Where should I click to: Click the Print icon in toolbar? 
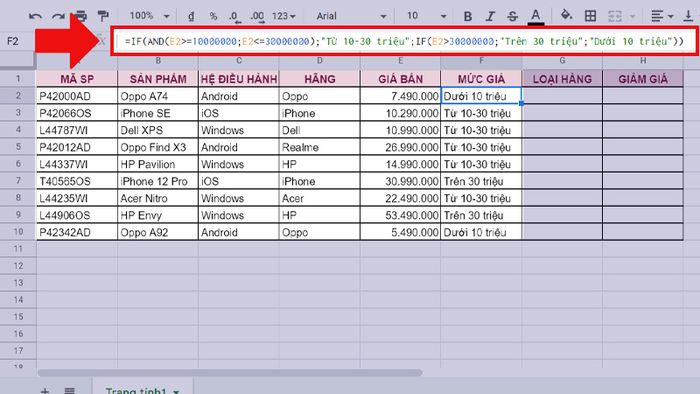(x=81, y=17)
